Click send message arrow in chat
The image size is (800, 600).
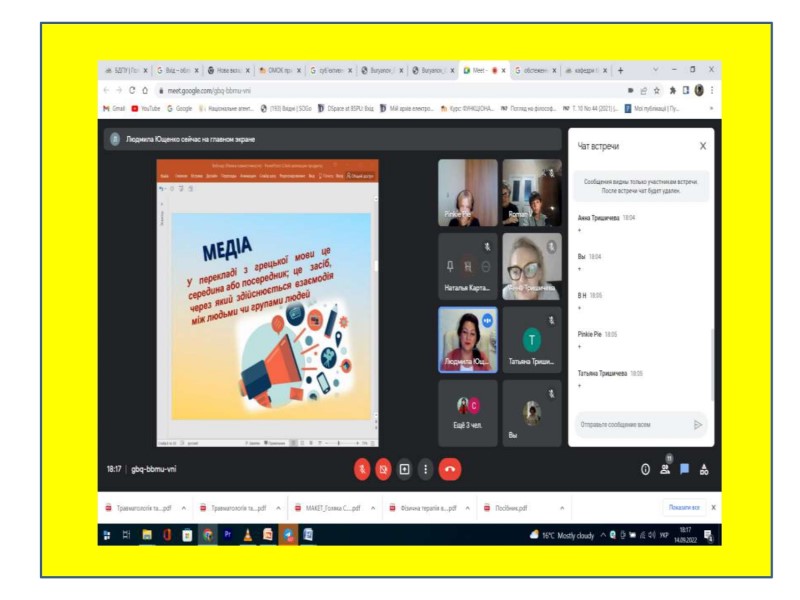tap(697, 424)
